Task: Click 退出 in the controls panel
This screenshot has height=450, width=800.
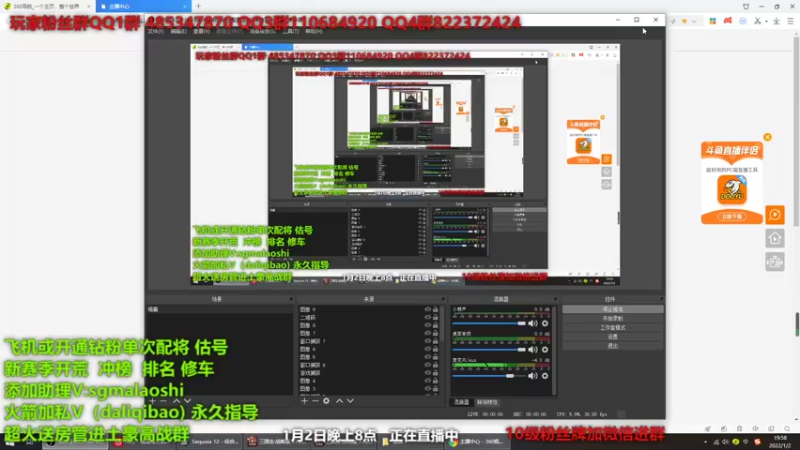Action: [613, 346]
